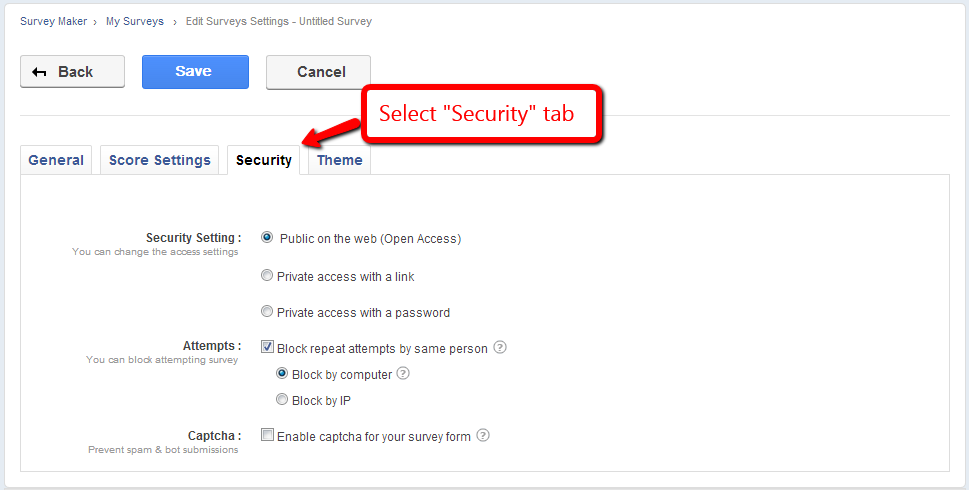Click help icon beside Block repeat attempts
This screenshot has height=490, width=969.
point(500,348)
